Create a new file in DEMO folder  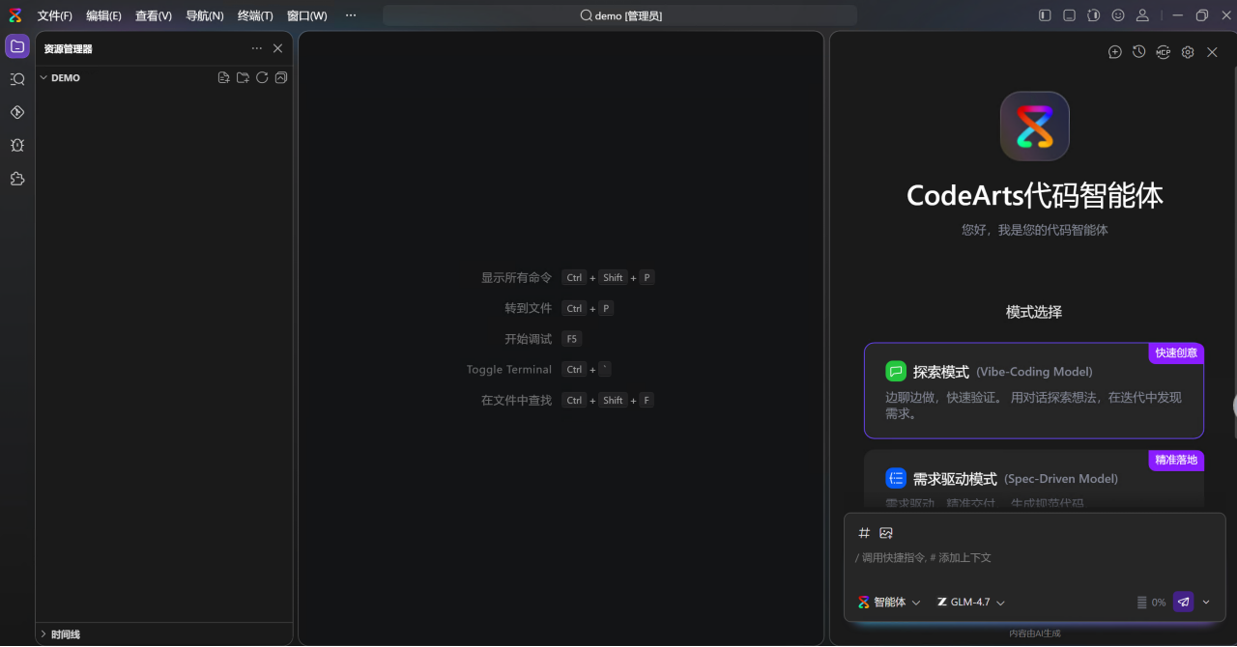224,78
